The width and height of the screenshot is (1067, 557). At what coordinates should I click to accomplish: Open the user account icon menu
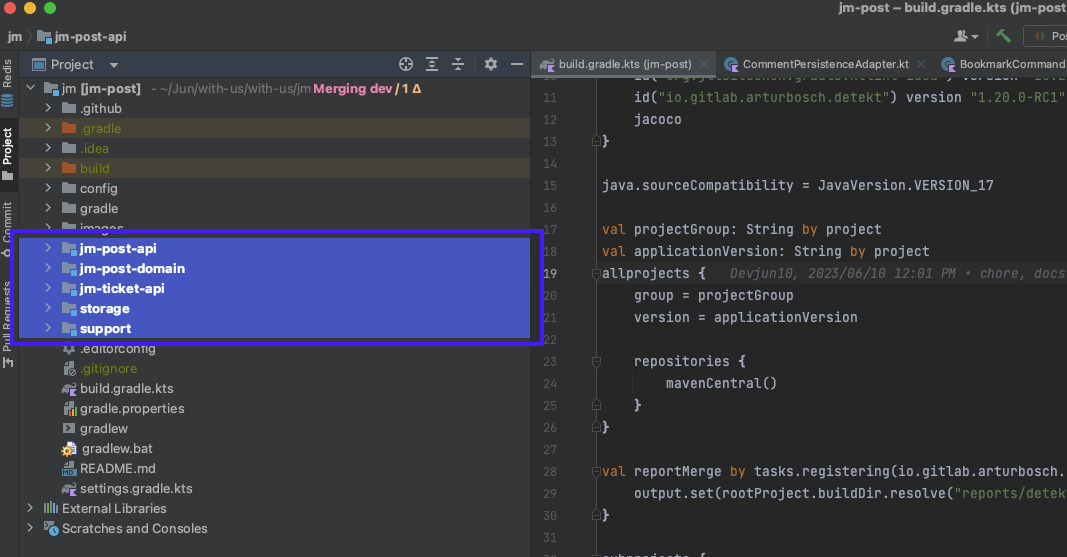966,36
